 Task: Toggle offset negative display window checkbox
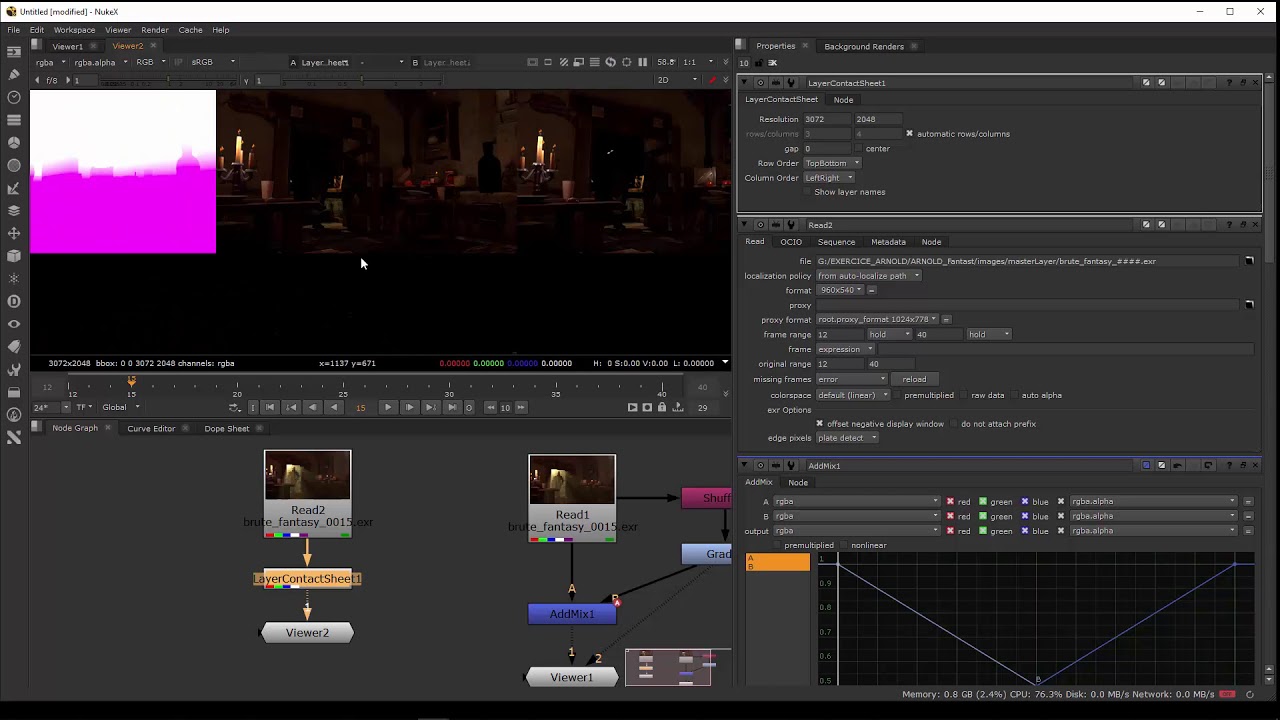[819, 424]
